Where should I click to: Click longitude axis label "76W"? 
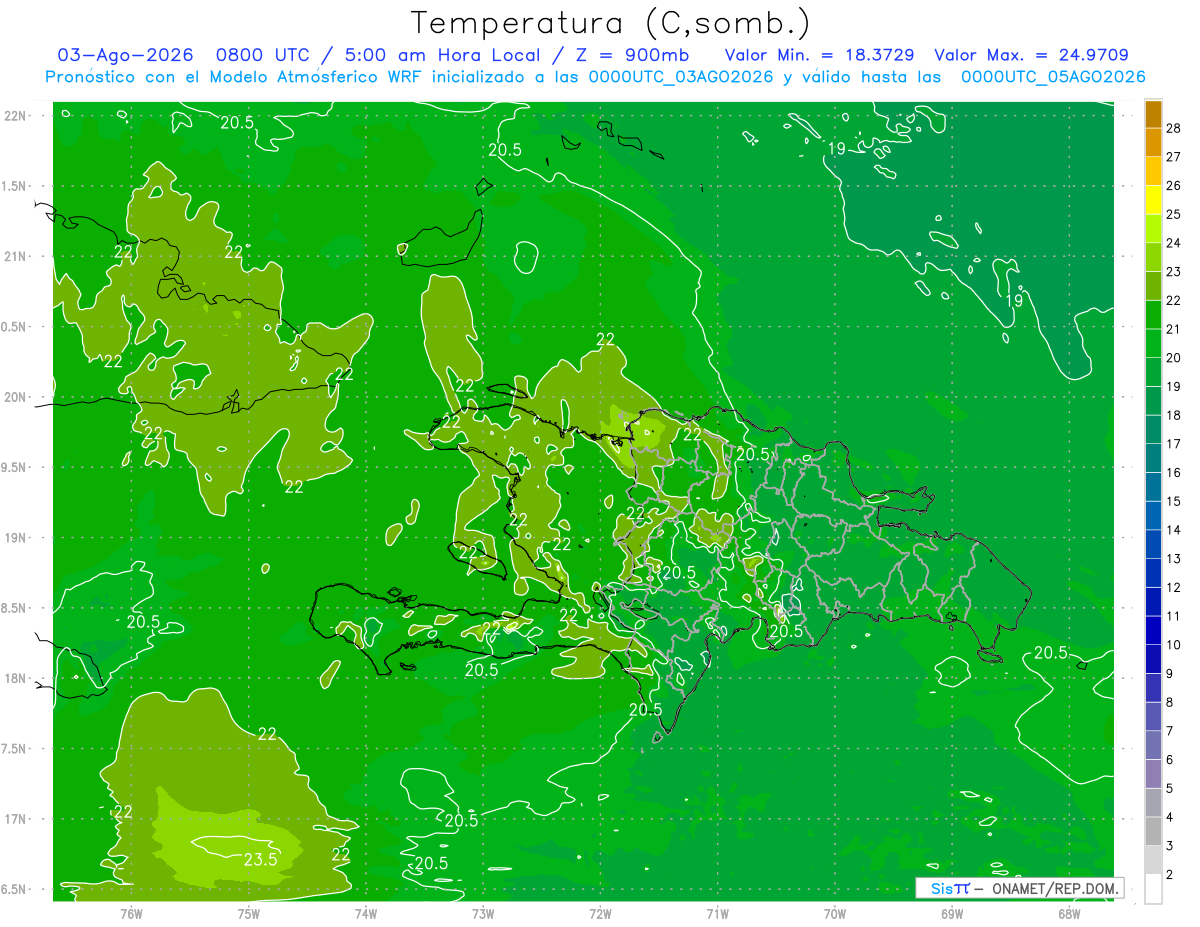pos(131,913)
